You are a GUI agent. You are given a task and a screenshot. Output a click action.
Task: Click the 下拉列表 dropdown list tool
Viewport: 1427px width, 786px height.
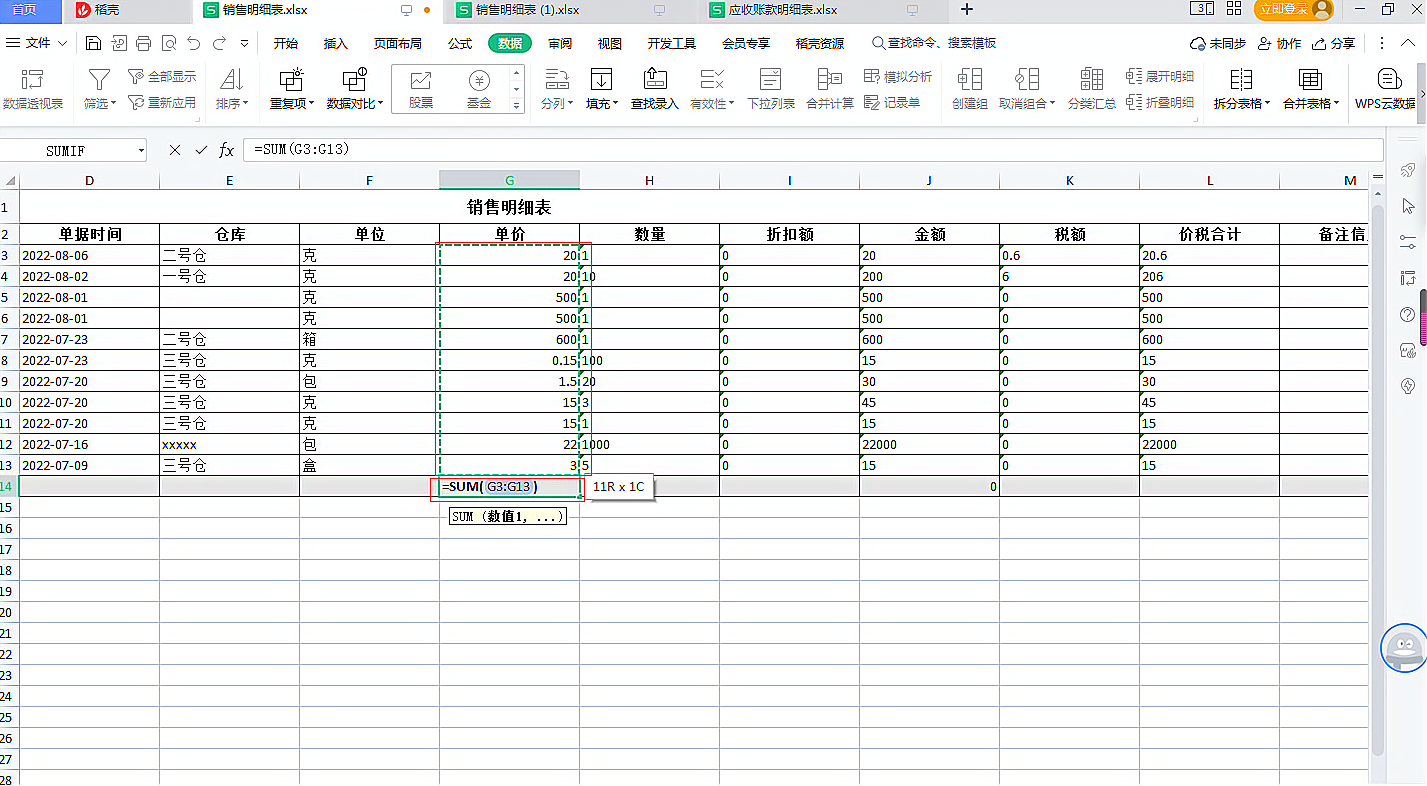click(771, 89)
